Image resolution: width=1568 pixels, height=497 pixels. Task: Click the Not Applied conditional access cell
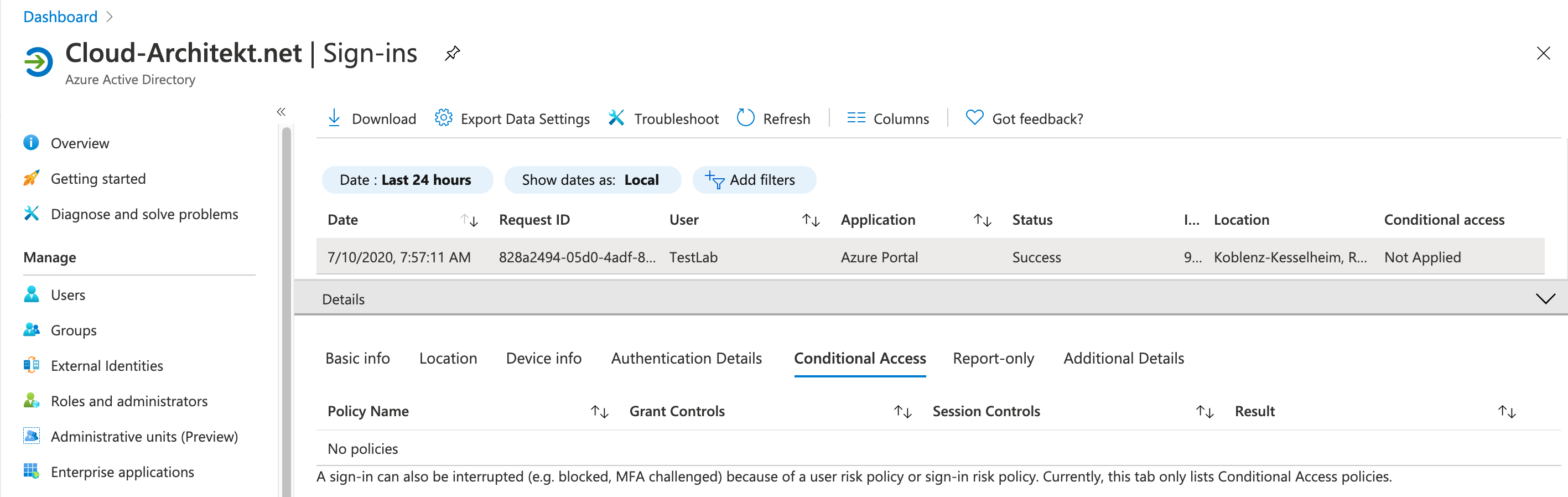(x=1422, y=257)
